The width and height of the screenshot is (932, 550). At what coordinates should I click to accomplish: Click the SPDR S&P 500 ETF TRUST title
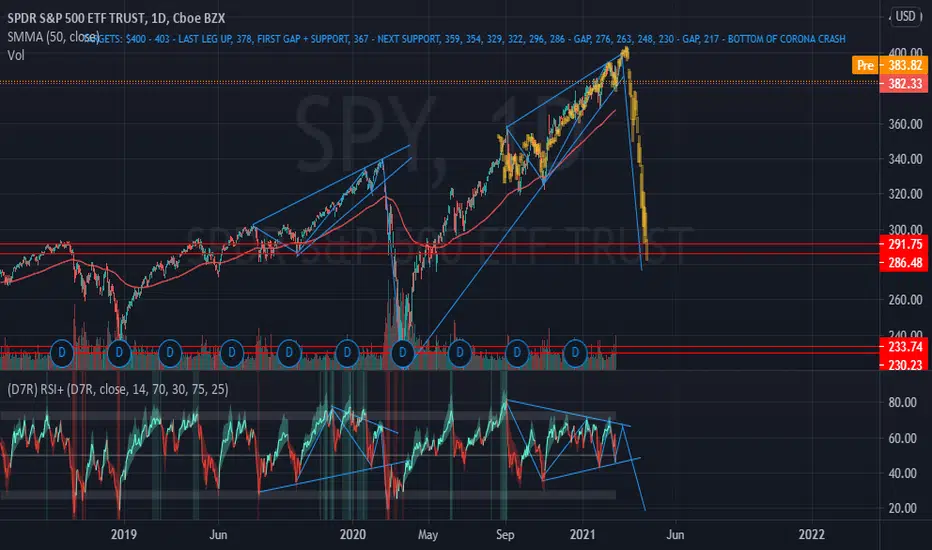(x=116, y=18)
